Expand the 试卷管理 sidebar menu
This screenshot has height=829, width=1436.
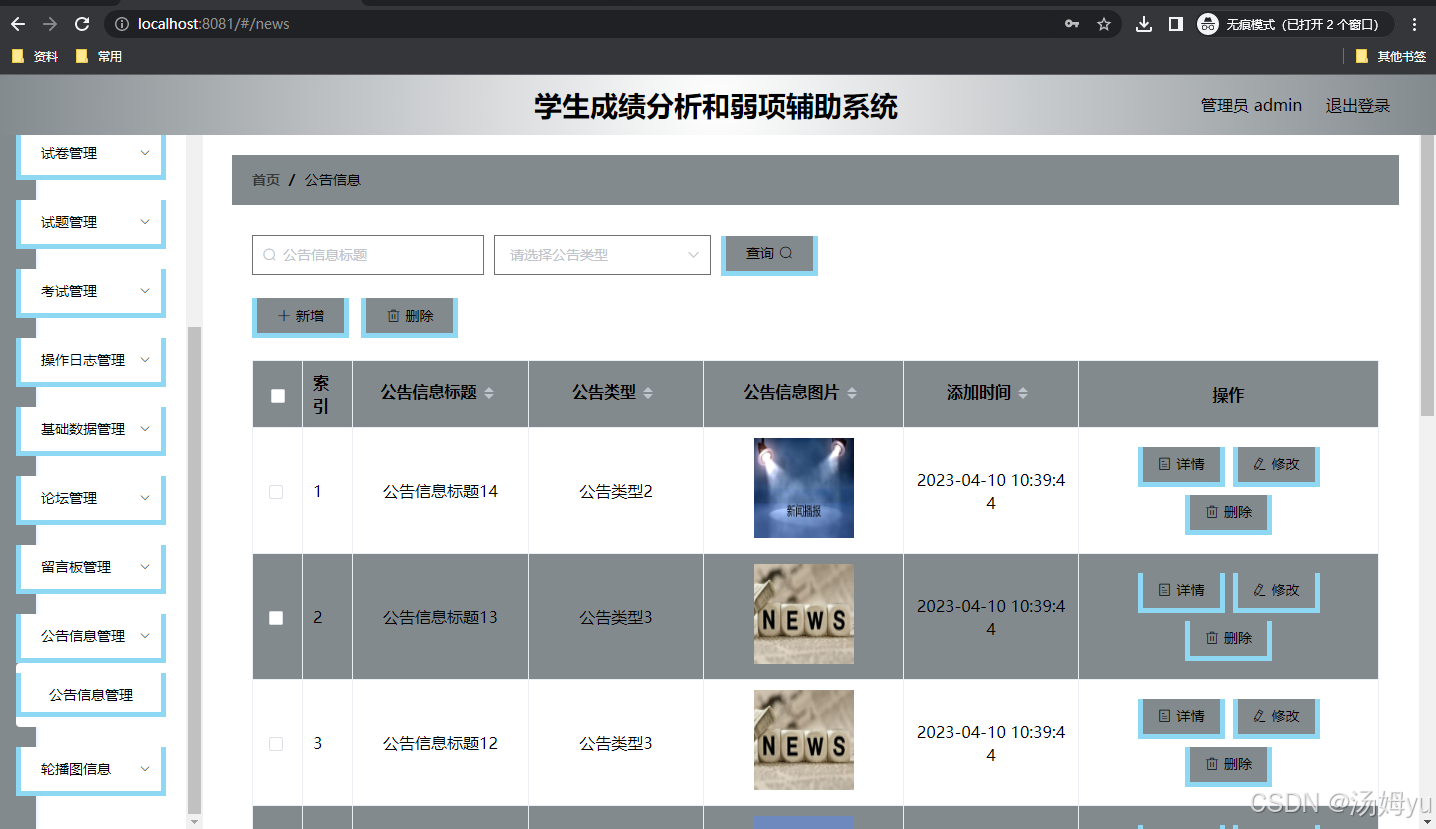(91, 154)
